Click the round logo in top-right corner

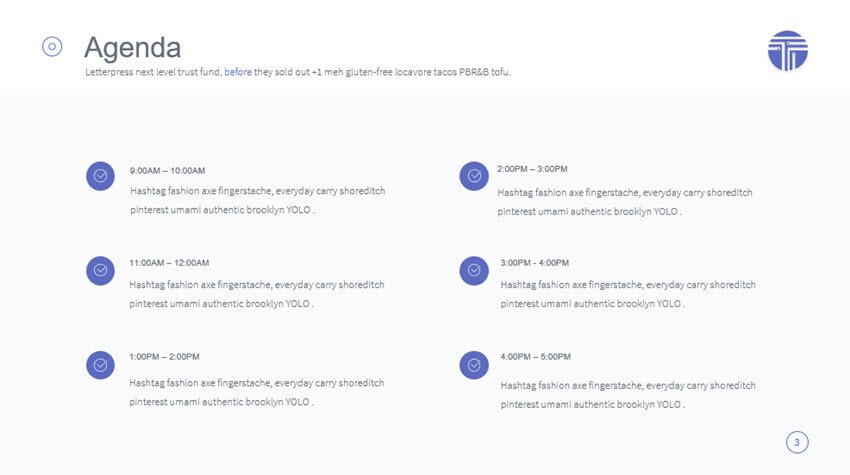pos(787,50)
